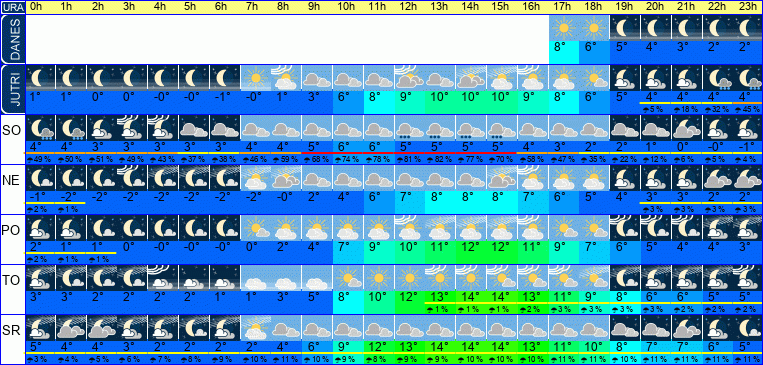Screen dimensions: 763x365
Task: Click the windy moon icon for PO at 19h
Action: coord(625,228)
